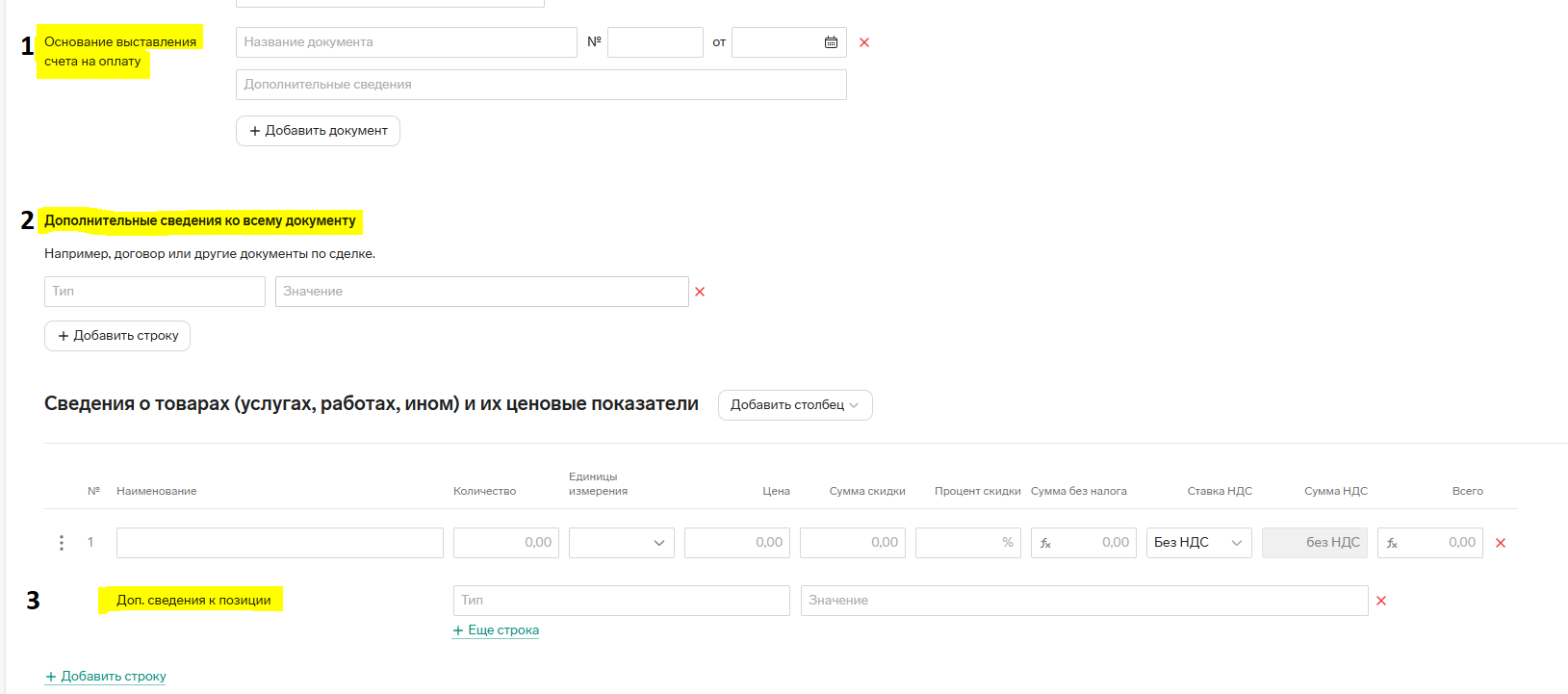Open the Добавить столбец dropdown

(x=794, y=405)
